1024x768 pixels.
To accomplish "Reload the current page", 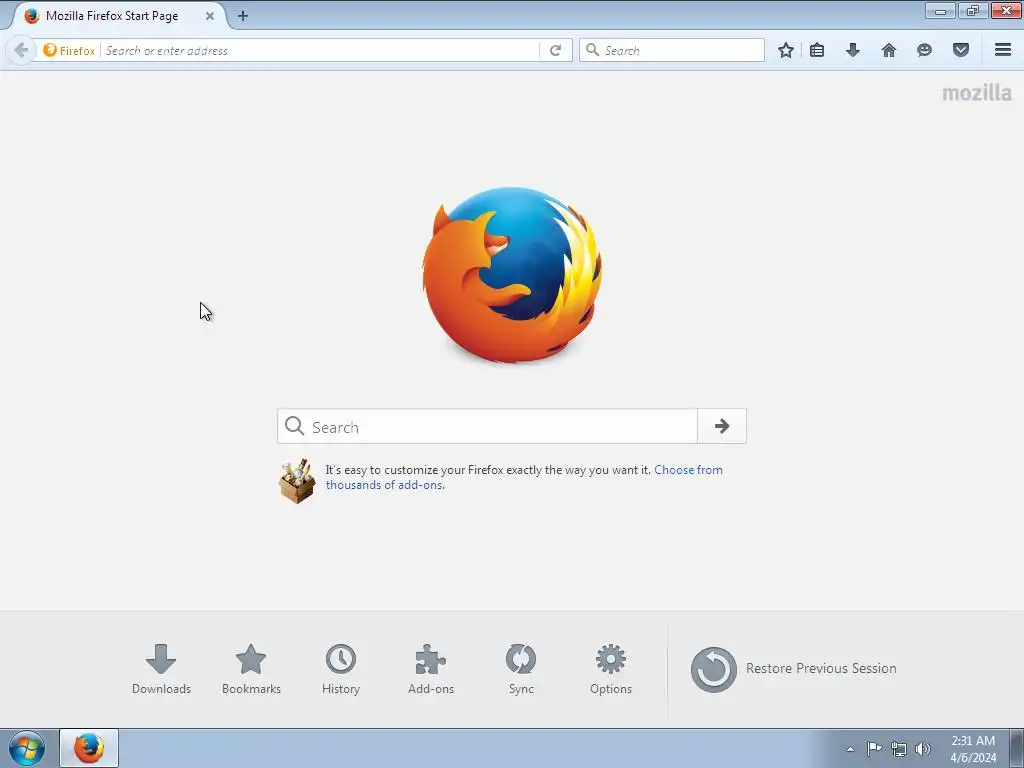I will point(555,50).
